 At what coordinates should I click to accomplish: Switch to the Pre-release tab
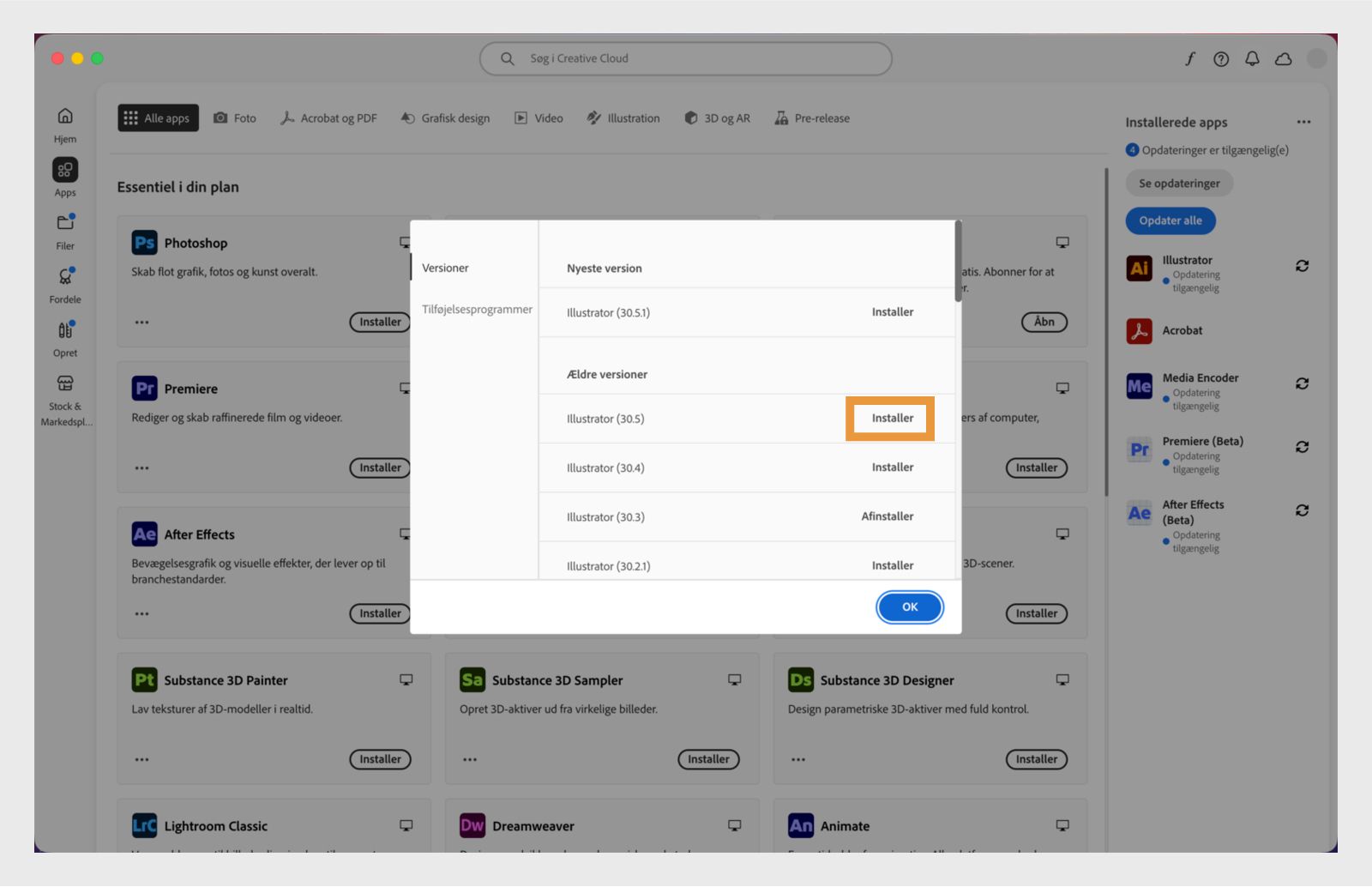[x=812, y=118]
